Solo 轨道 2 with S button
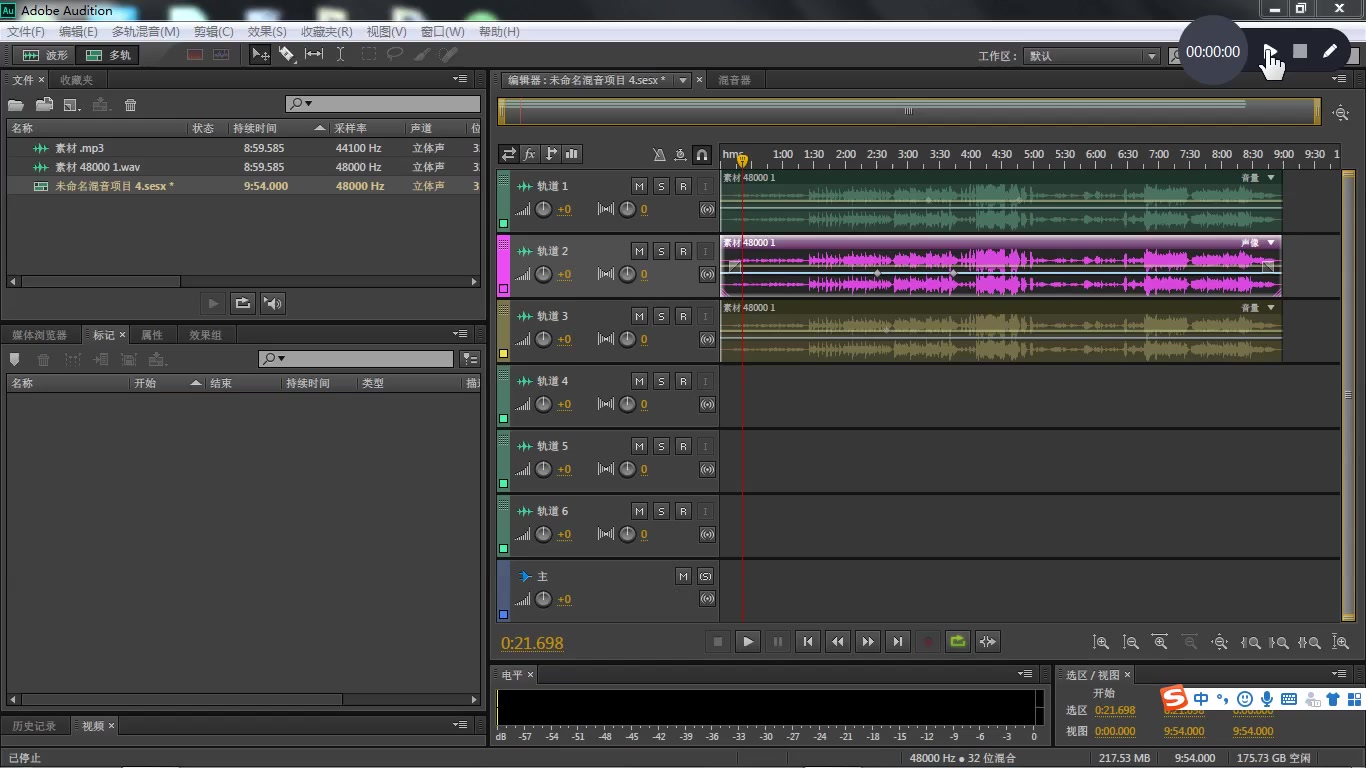Viewport: 1366px width, 768px height. point(661,251)
